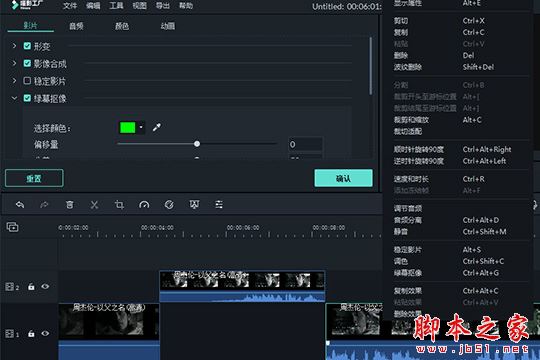Image resolution: width=540 pixels, height=360 pixels.
Task: Uncheck the 影像合成 checkbox
Action: 27,63
